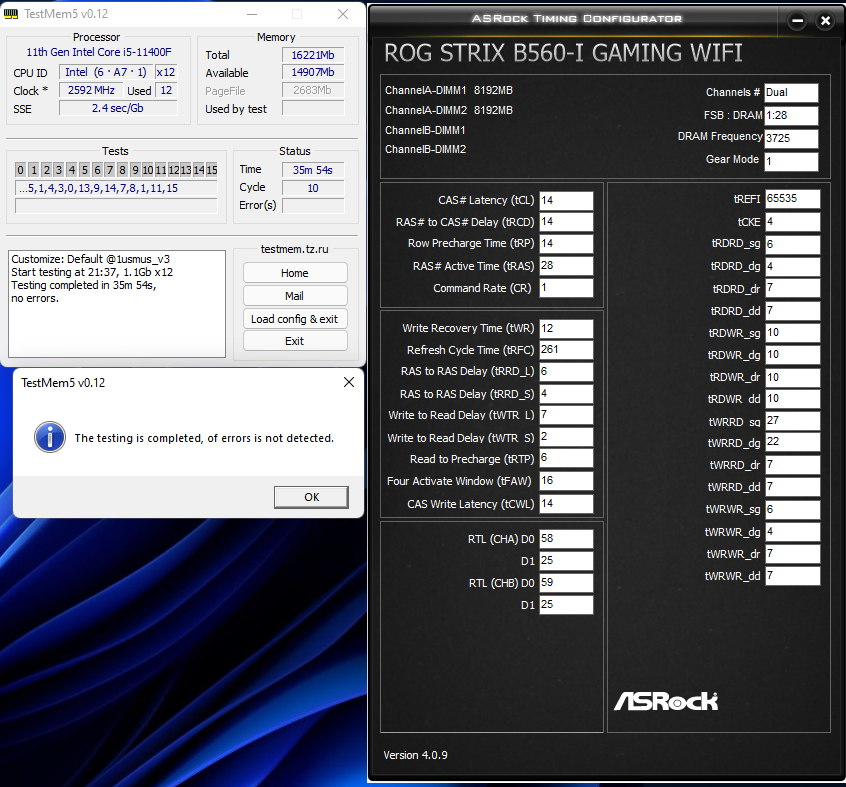
Task: Click the PageFile value 2683Mb
Action: [x=313, y=90]
